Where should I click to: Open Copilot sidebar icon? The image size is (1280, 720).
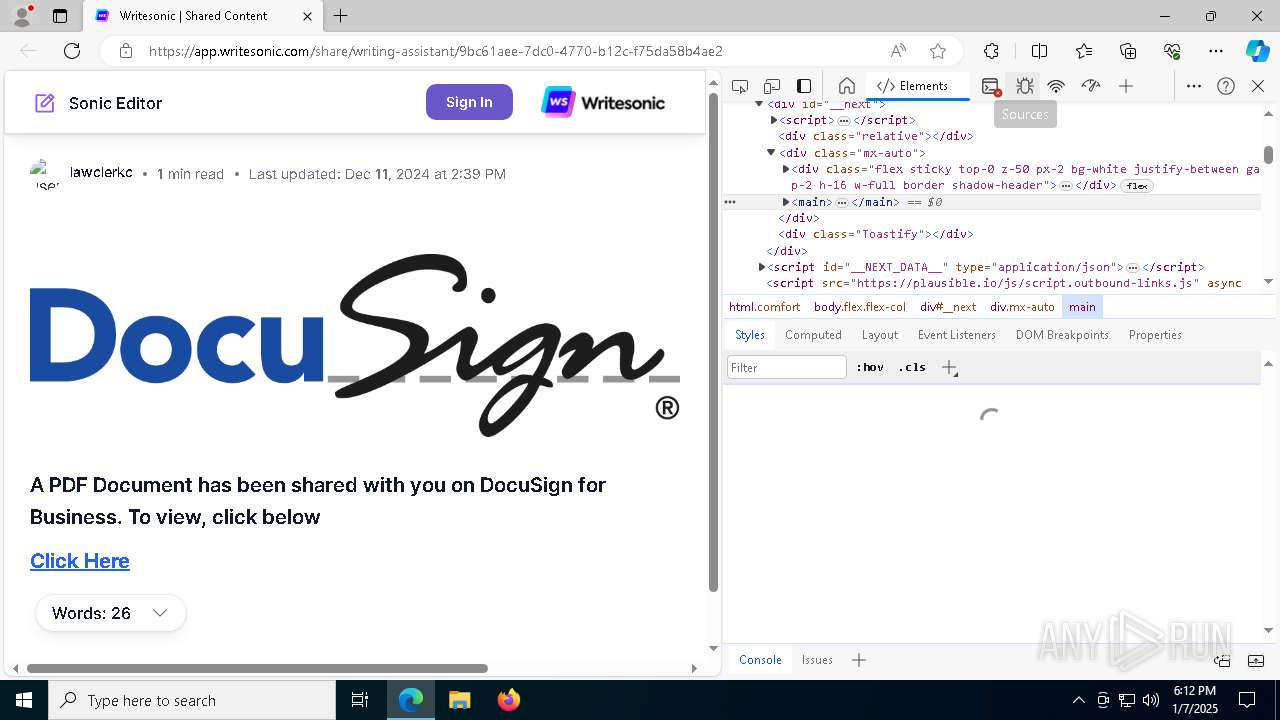[x=1257, y=51]
